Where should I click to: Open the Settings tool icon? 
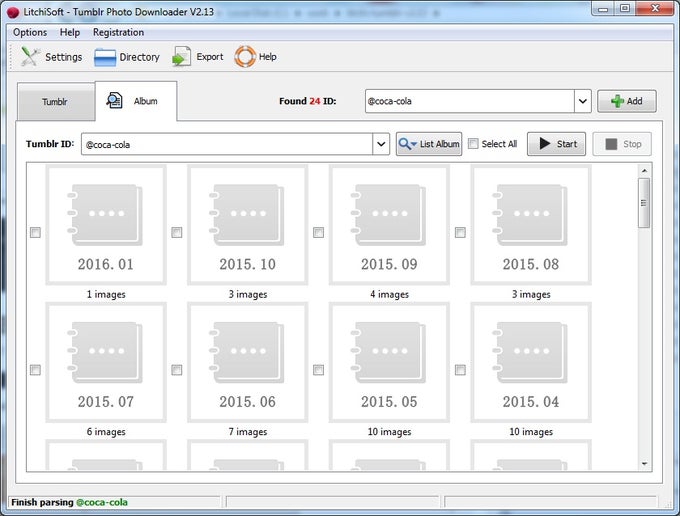pos(29,57)
